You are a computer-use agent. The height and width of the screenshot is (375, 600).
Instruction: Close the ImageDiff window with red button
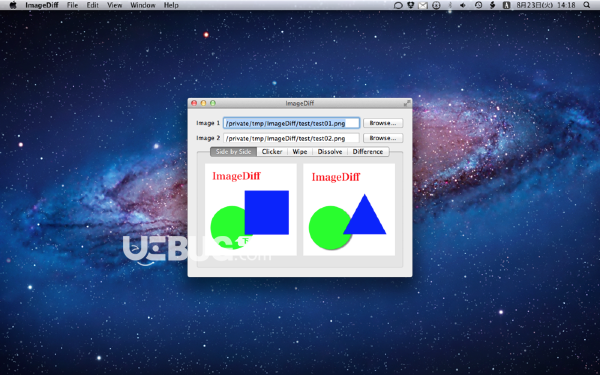[194, 103]
